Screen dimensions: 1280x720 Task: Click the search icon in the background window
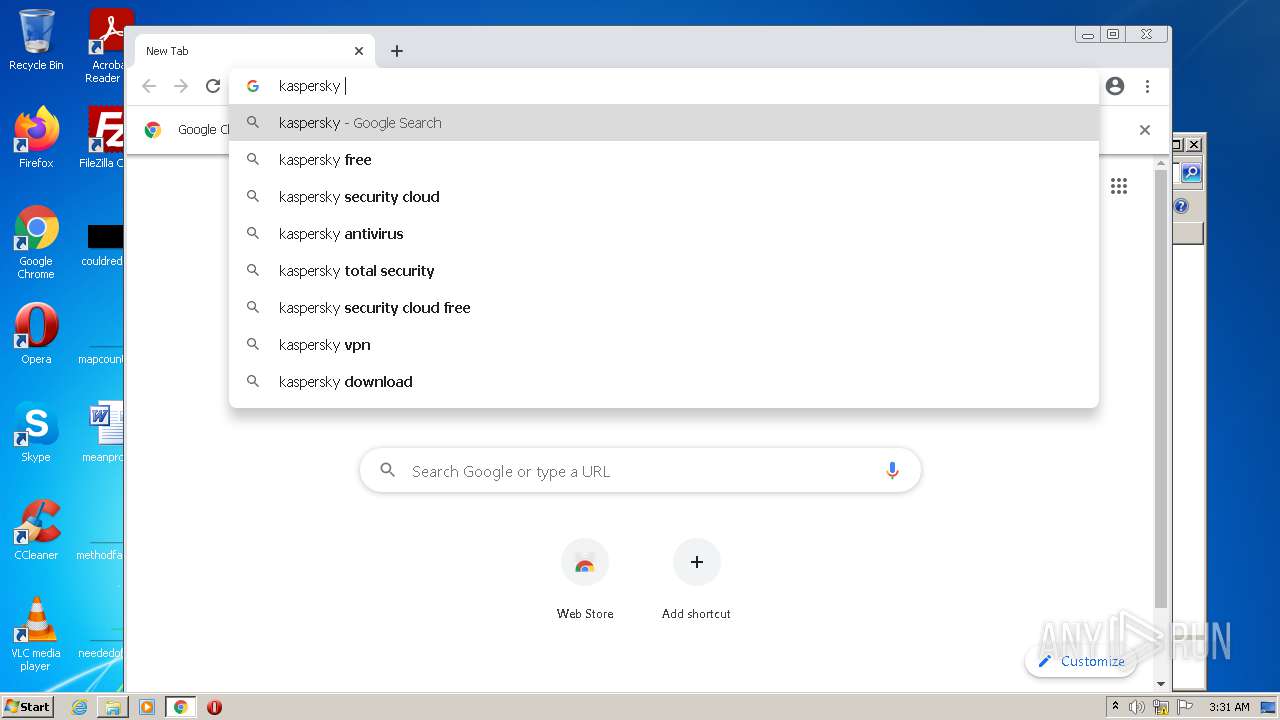coord(1191,173)
